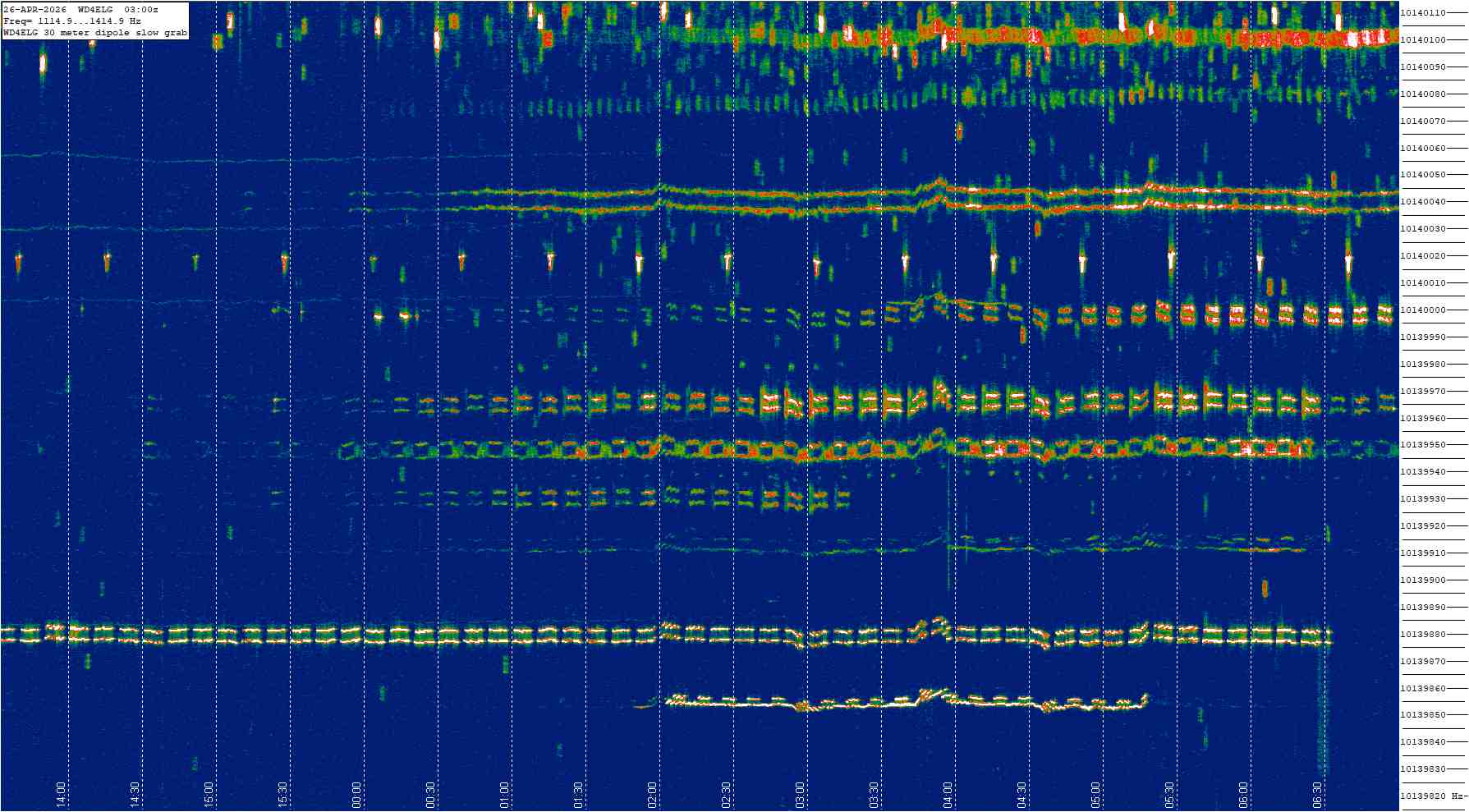Select the 00:00 time marker label

tap(357, 794)
